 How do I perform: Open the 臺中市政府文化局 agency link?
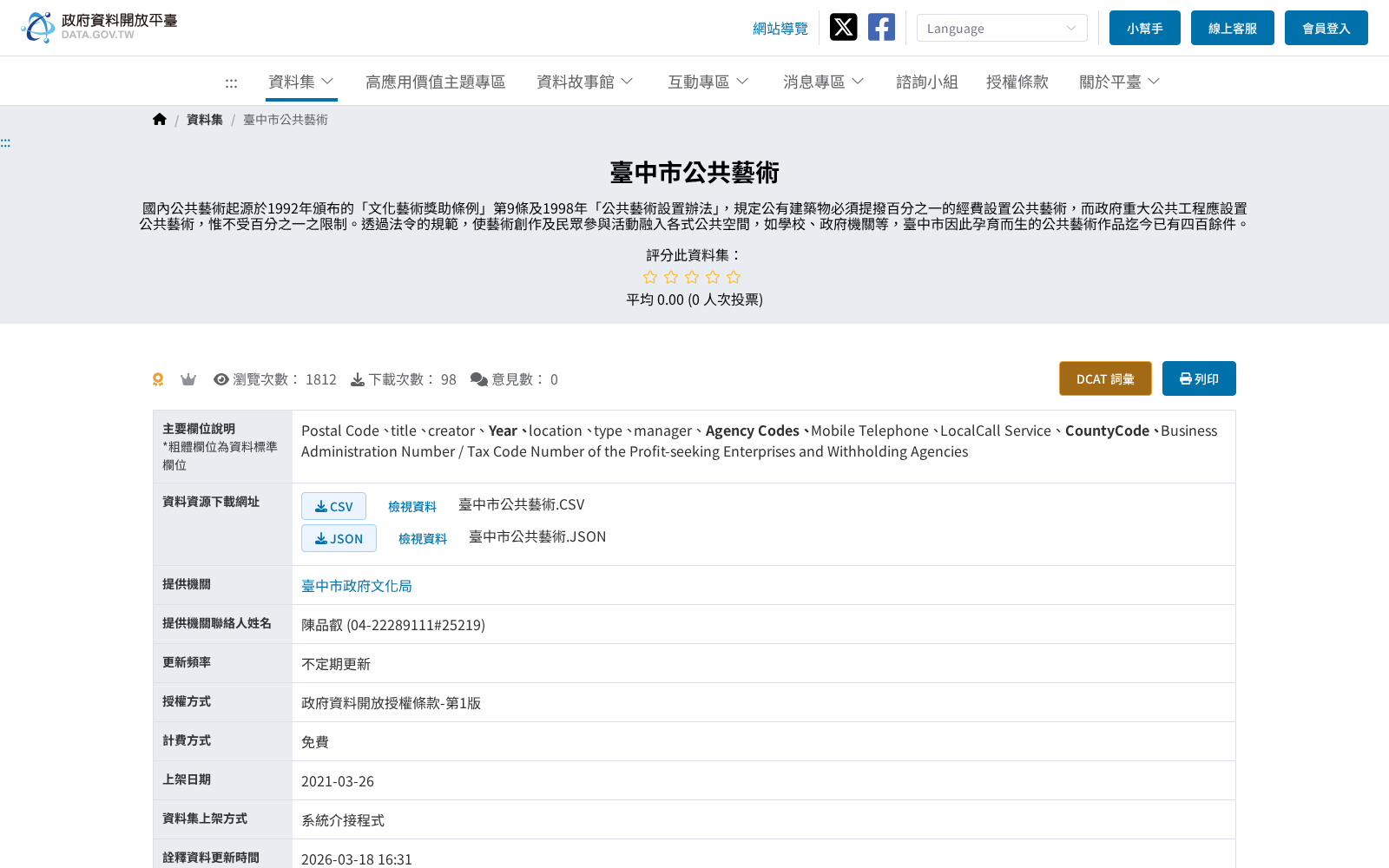point(357,586)
